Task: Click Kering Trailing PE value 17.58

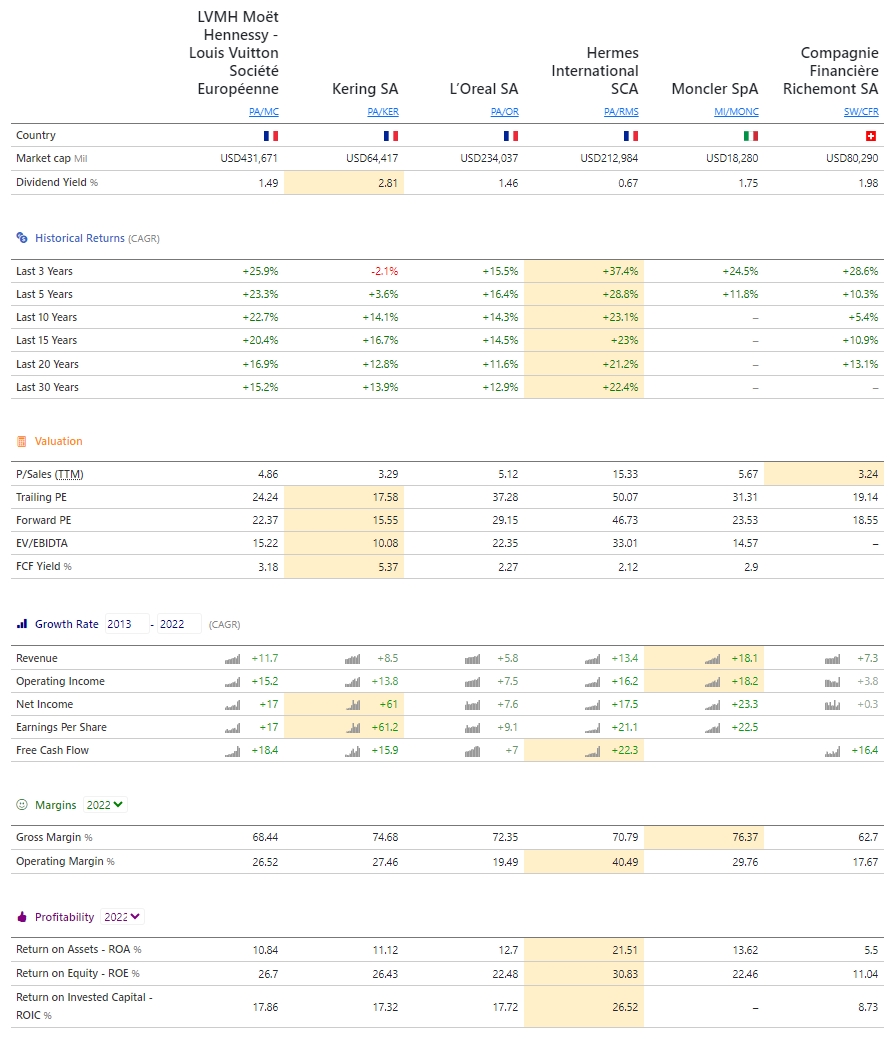Action: (386, 497)
